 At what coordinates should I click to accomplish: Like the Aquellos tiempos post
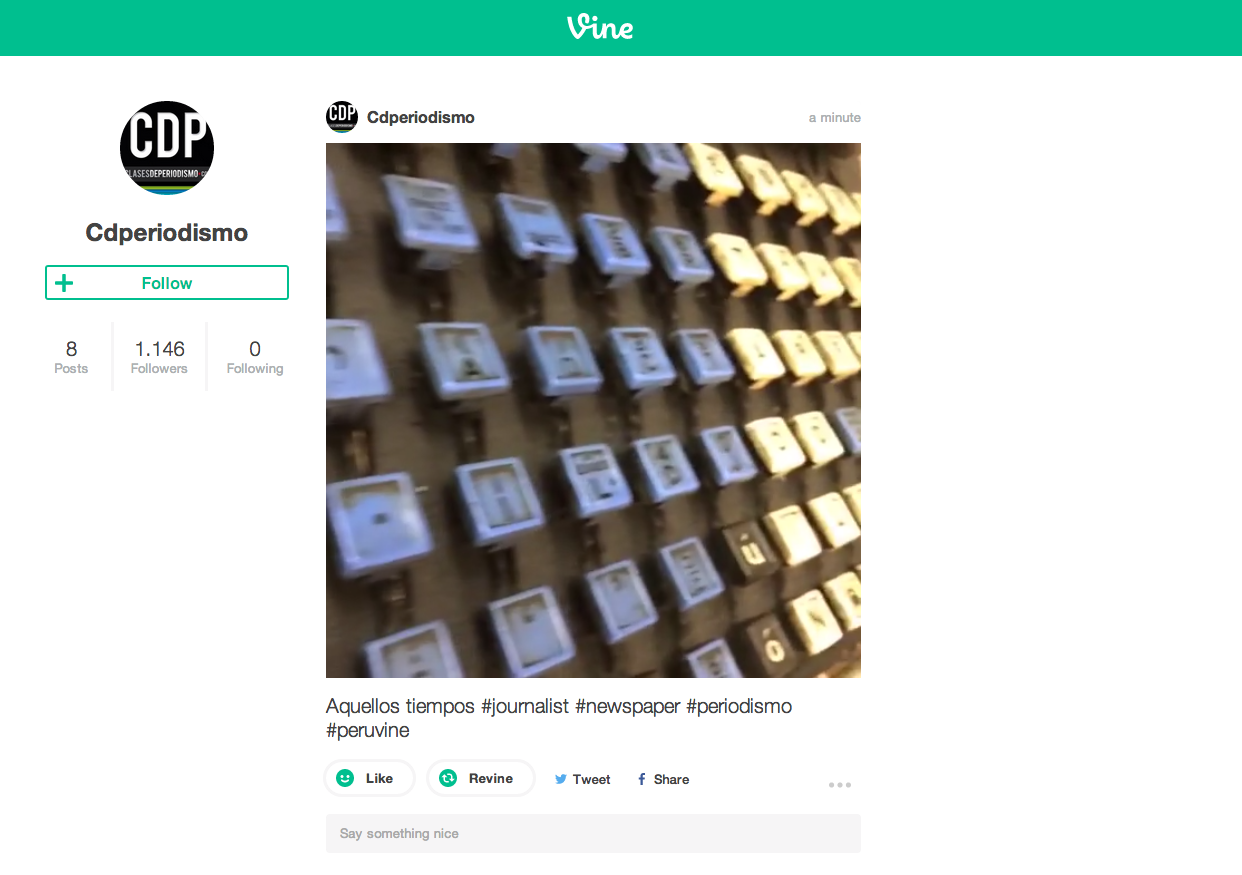pyautogui.click(x=369, y=778)
